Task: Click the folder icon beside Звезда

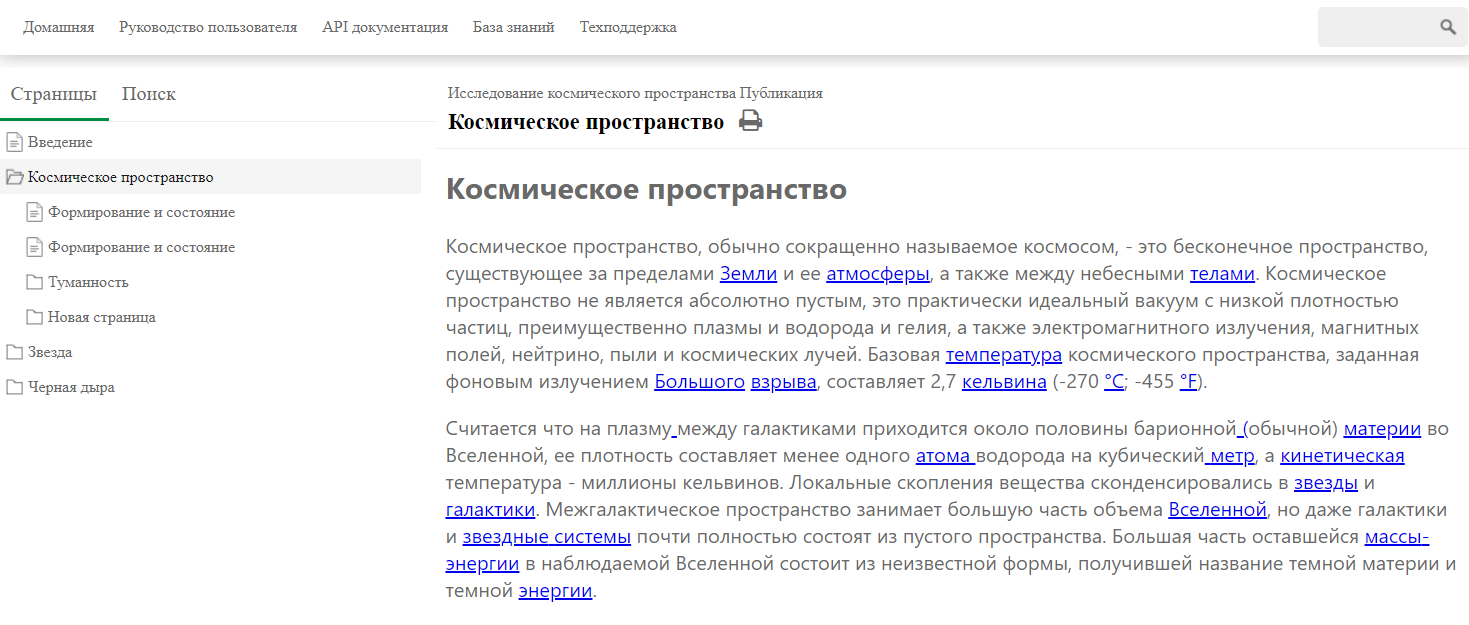Action: [13, 351]
